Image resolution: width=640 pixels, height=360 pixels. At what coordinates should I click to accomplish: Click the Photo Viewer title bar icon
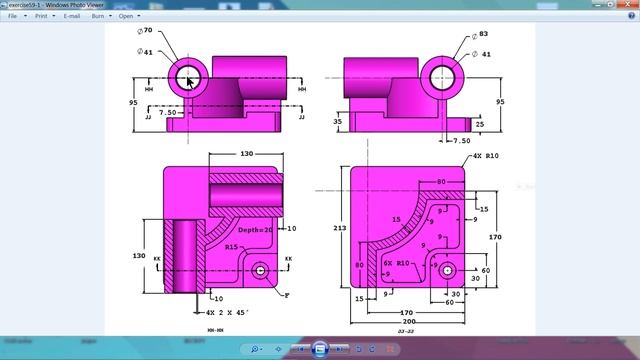coord(4,5)
